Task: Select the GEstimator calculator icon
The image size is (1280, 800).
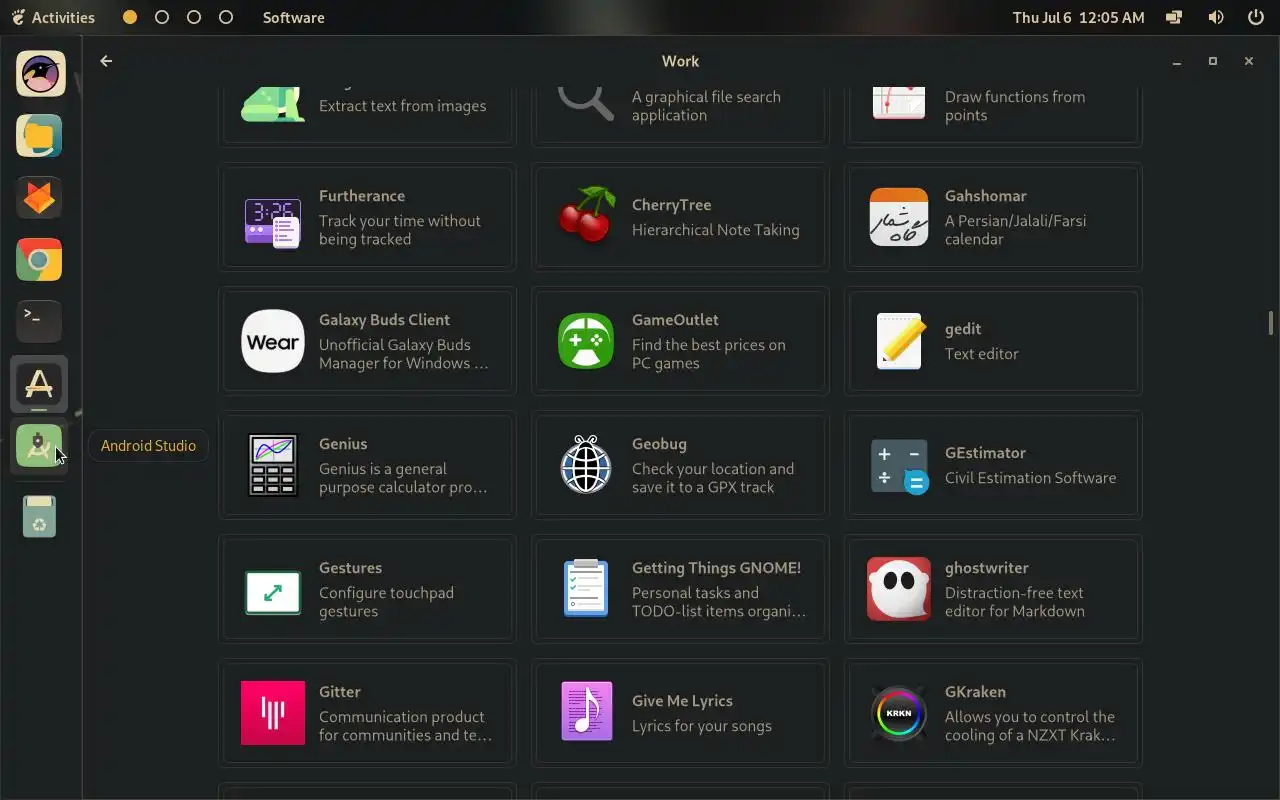Action: pyautogui.click(x=899, y=465)
